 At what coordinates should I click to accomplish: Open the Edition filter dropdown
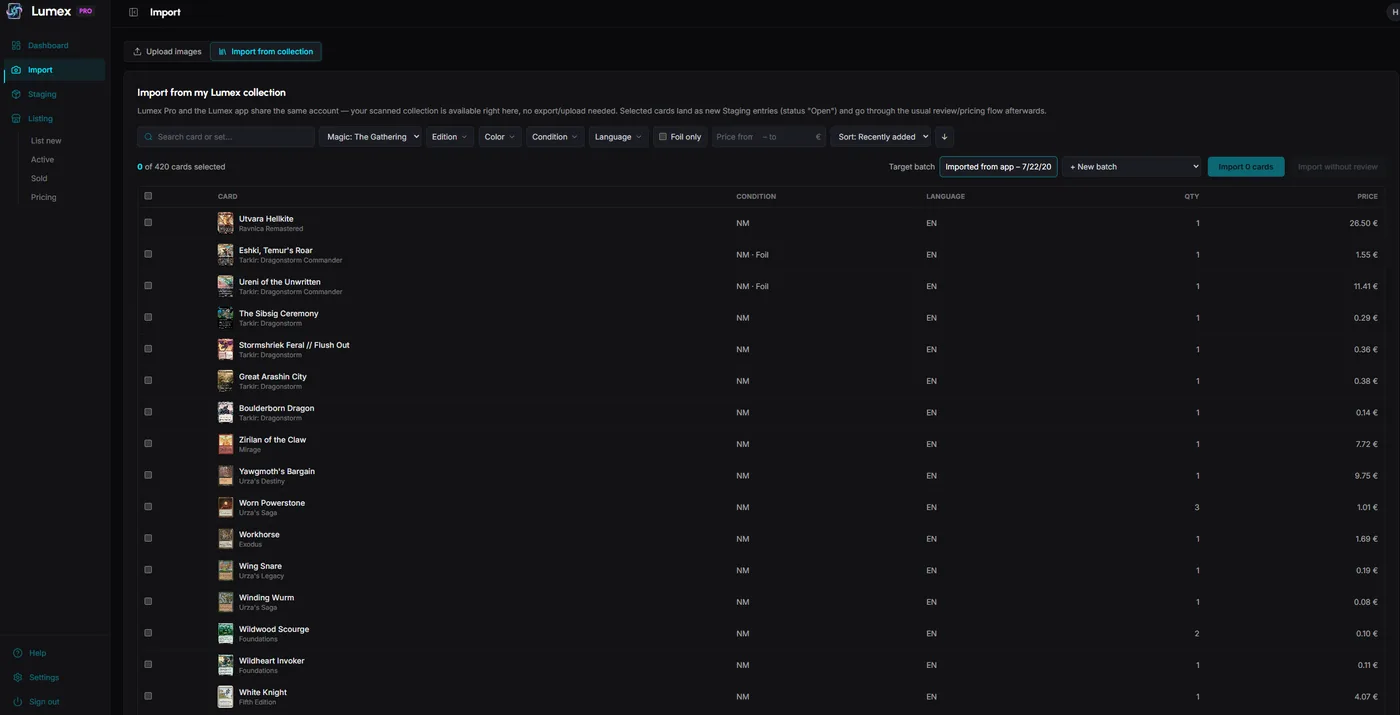[450, 137]
